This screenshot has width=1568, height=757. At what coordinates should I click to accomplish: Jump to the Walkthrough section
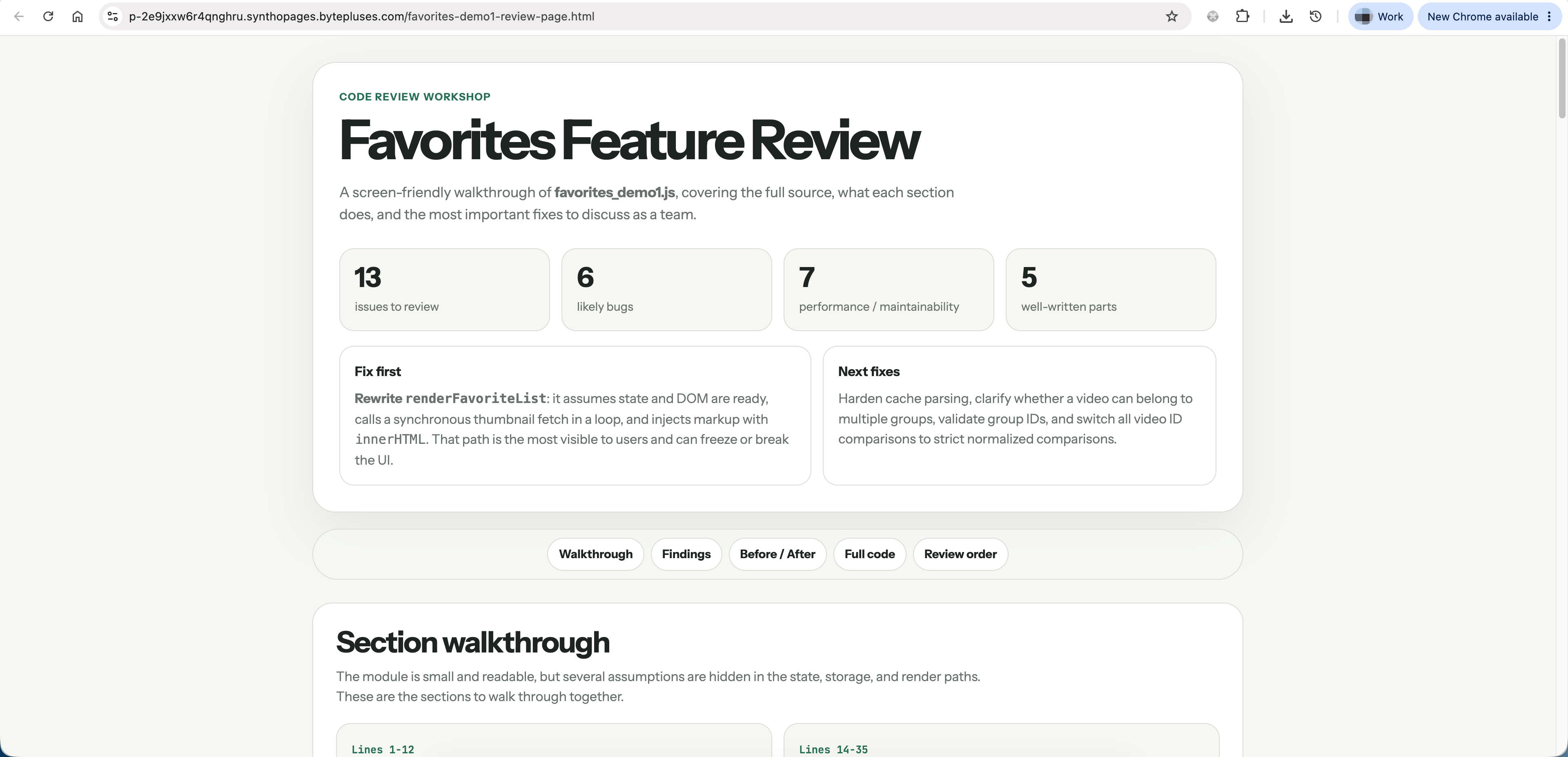pyautogui.click(x=595, y=554)
